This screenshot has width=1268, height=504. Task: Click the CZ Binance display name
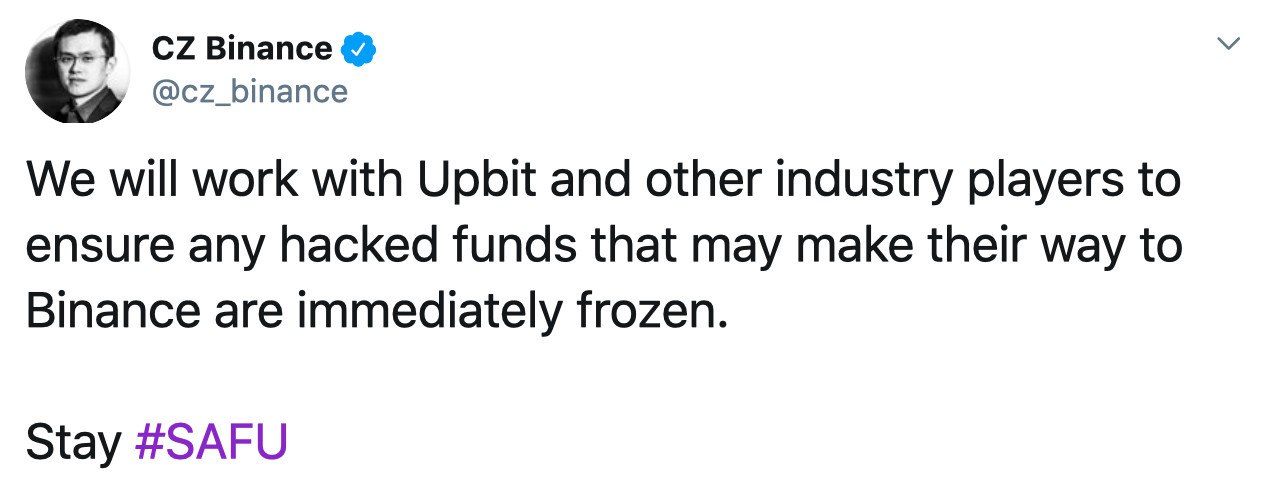click(x=241, y=48)
